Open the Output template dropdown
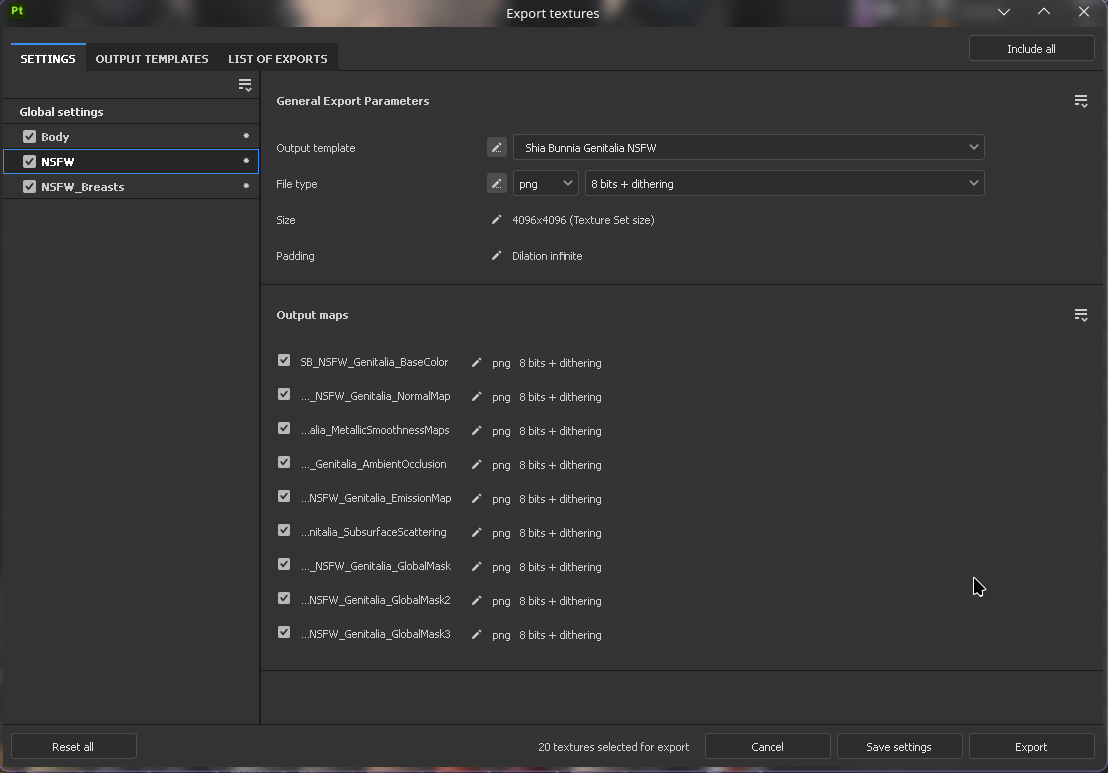This screenshot has width=1108, height=773. click(x=748, y=148)
